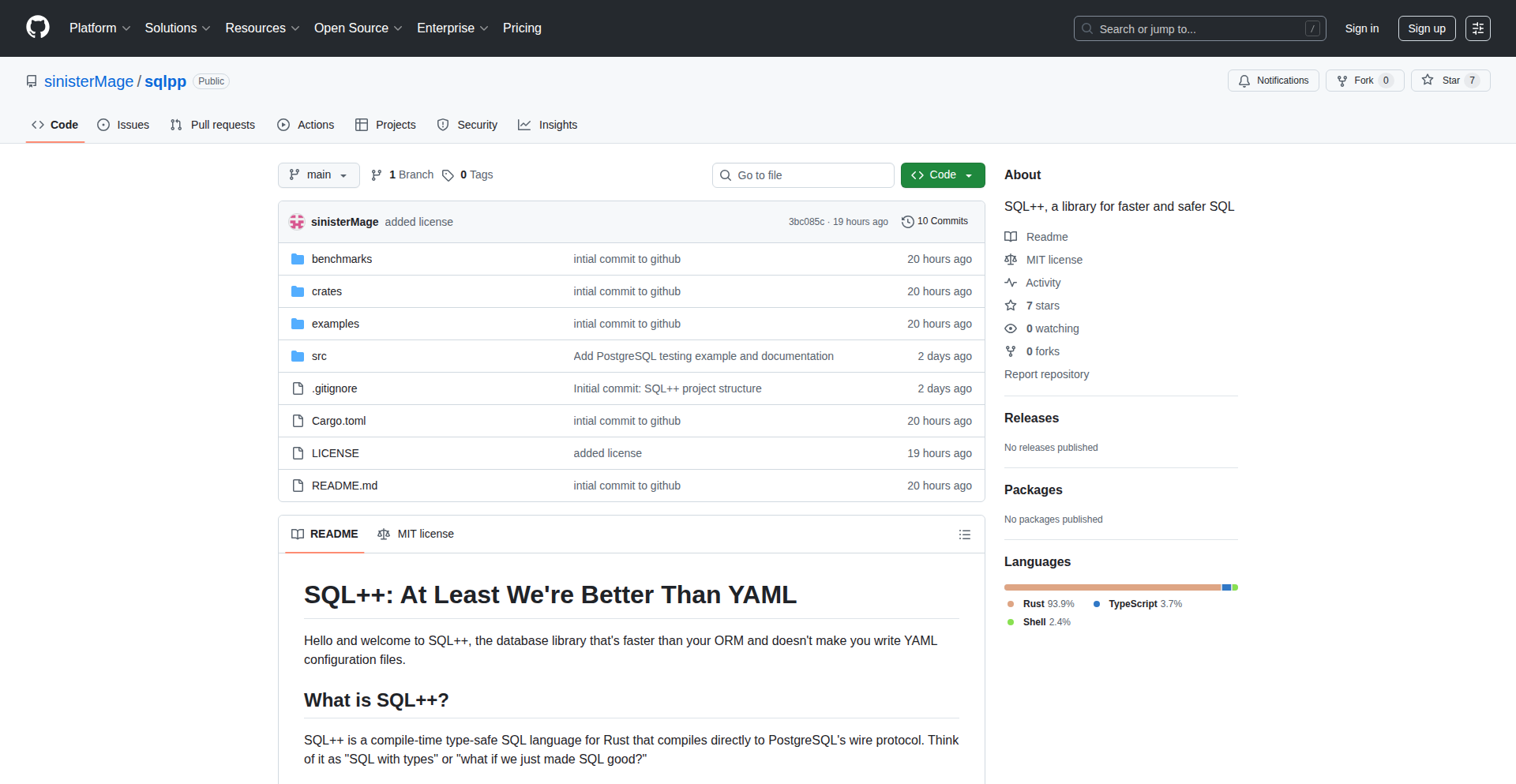The height and width of the screenshot is (784, 1516).
Task: Open the sqlpp repository name link
Action: click(165, 81)
